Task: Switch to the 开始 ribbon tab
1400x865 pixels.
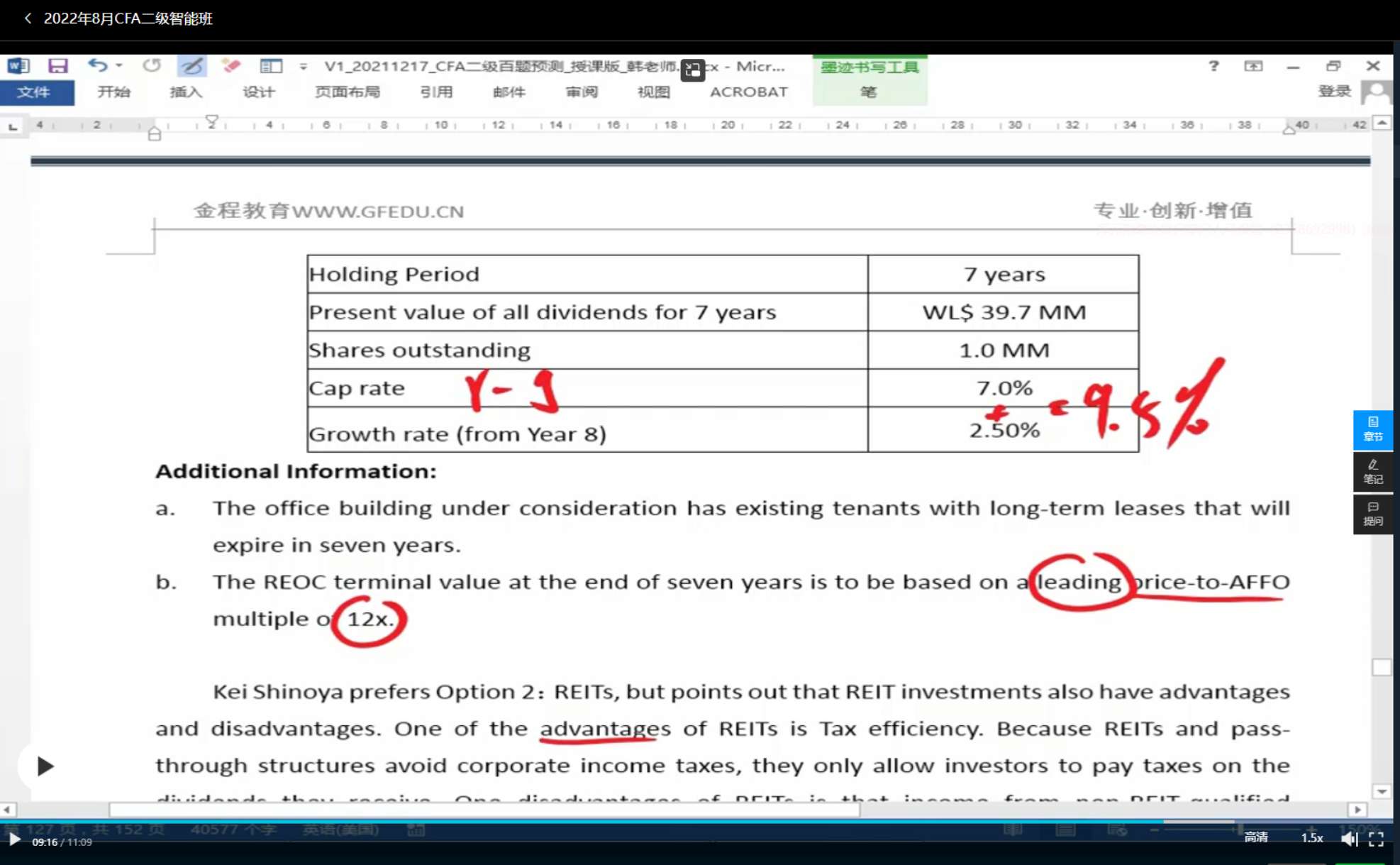Action: pos(114,92)
